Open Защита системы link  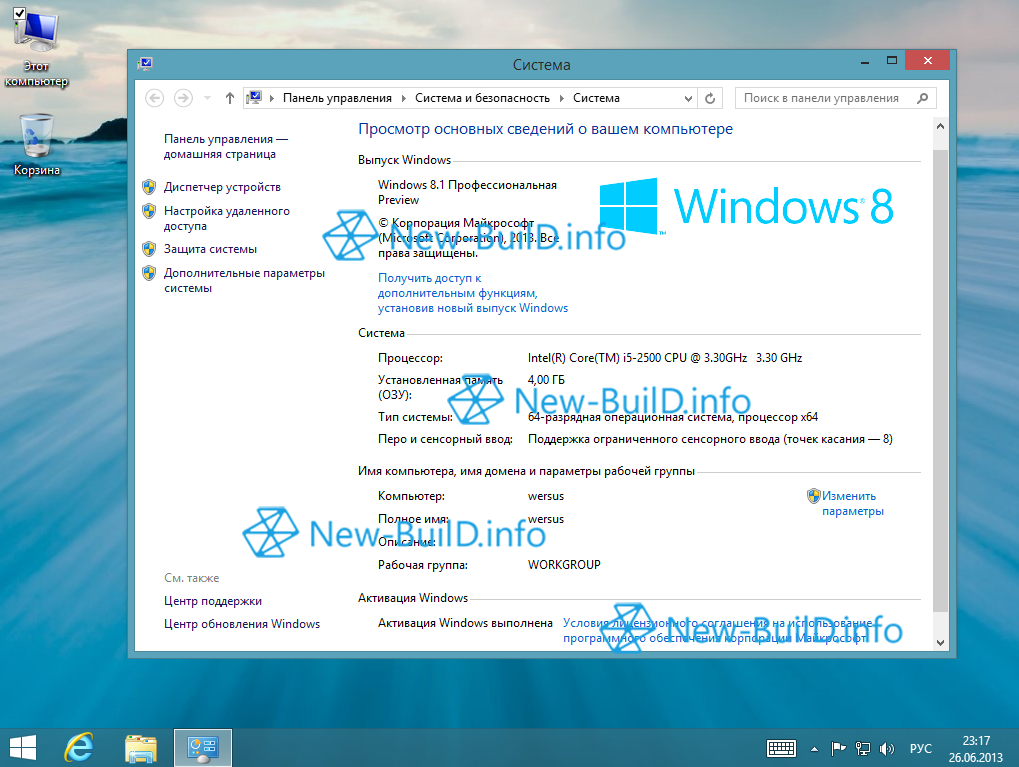(210, 249)
